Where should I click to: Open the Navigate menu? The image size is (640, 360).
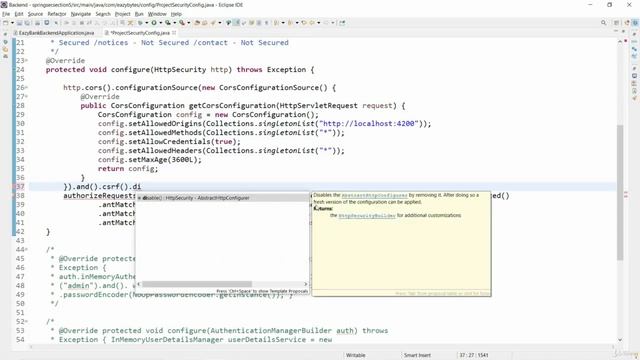pos(81,14)
